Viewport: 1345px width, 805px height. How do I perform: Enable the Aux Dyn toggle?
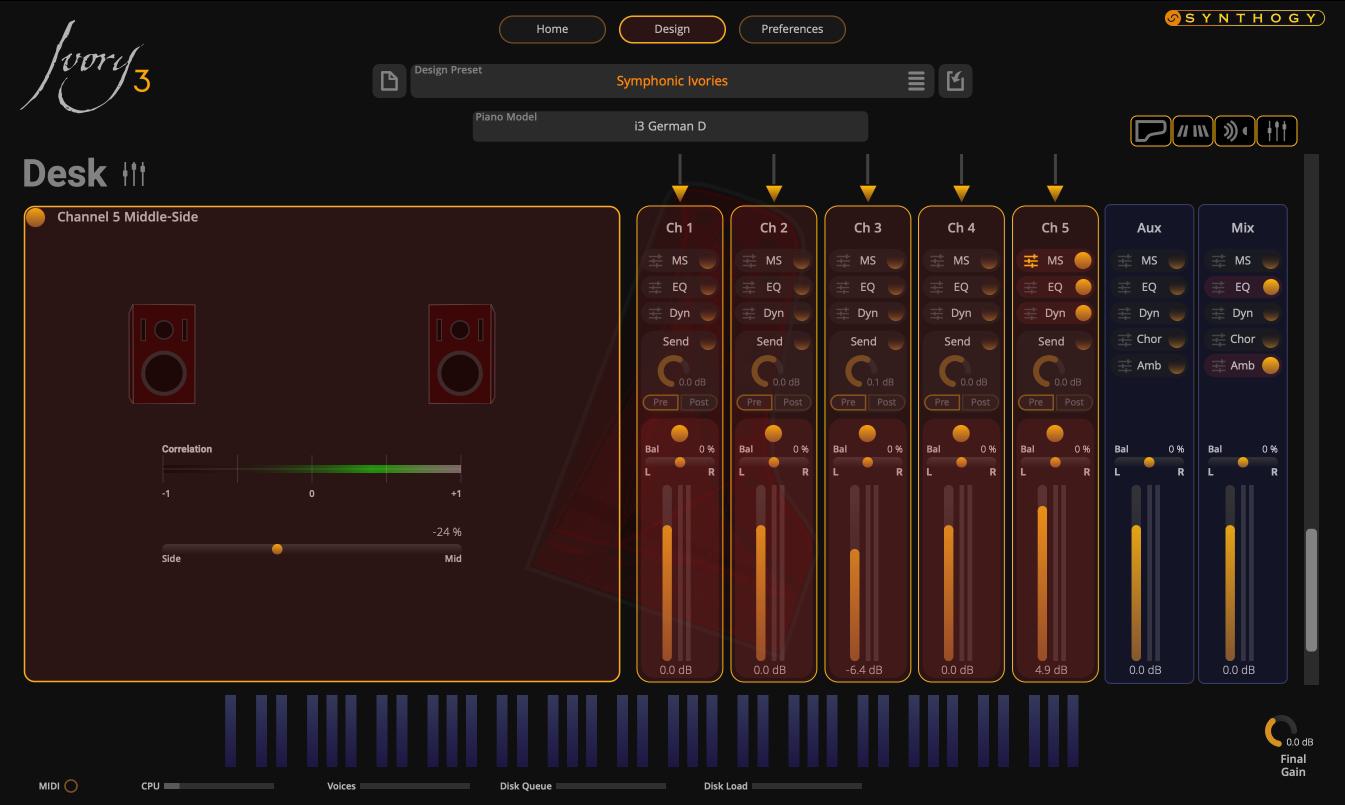1177,313
